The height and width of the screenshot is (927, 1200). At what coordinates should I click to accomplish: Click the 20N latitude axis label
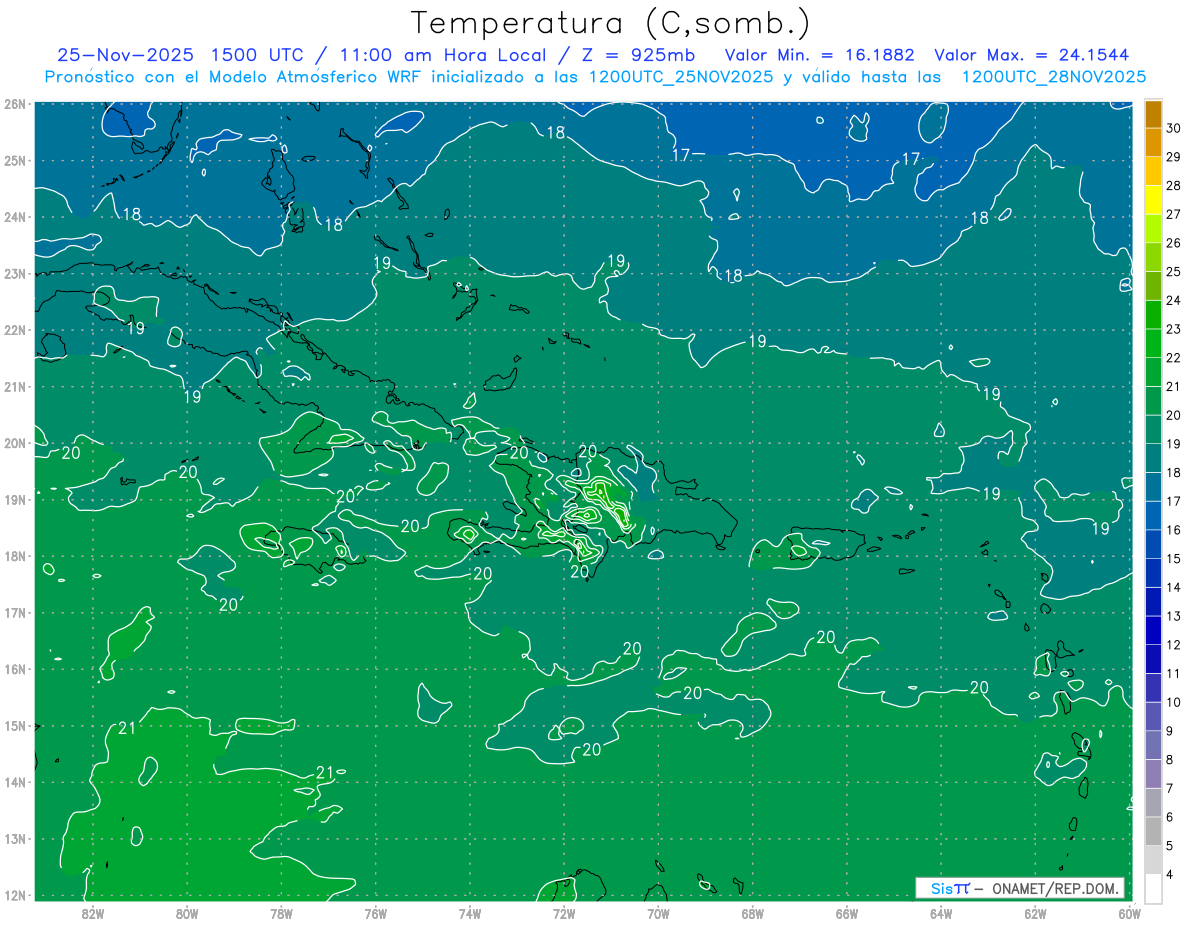coord(15,443)
